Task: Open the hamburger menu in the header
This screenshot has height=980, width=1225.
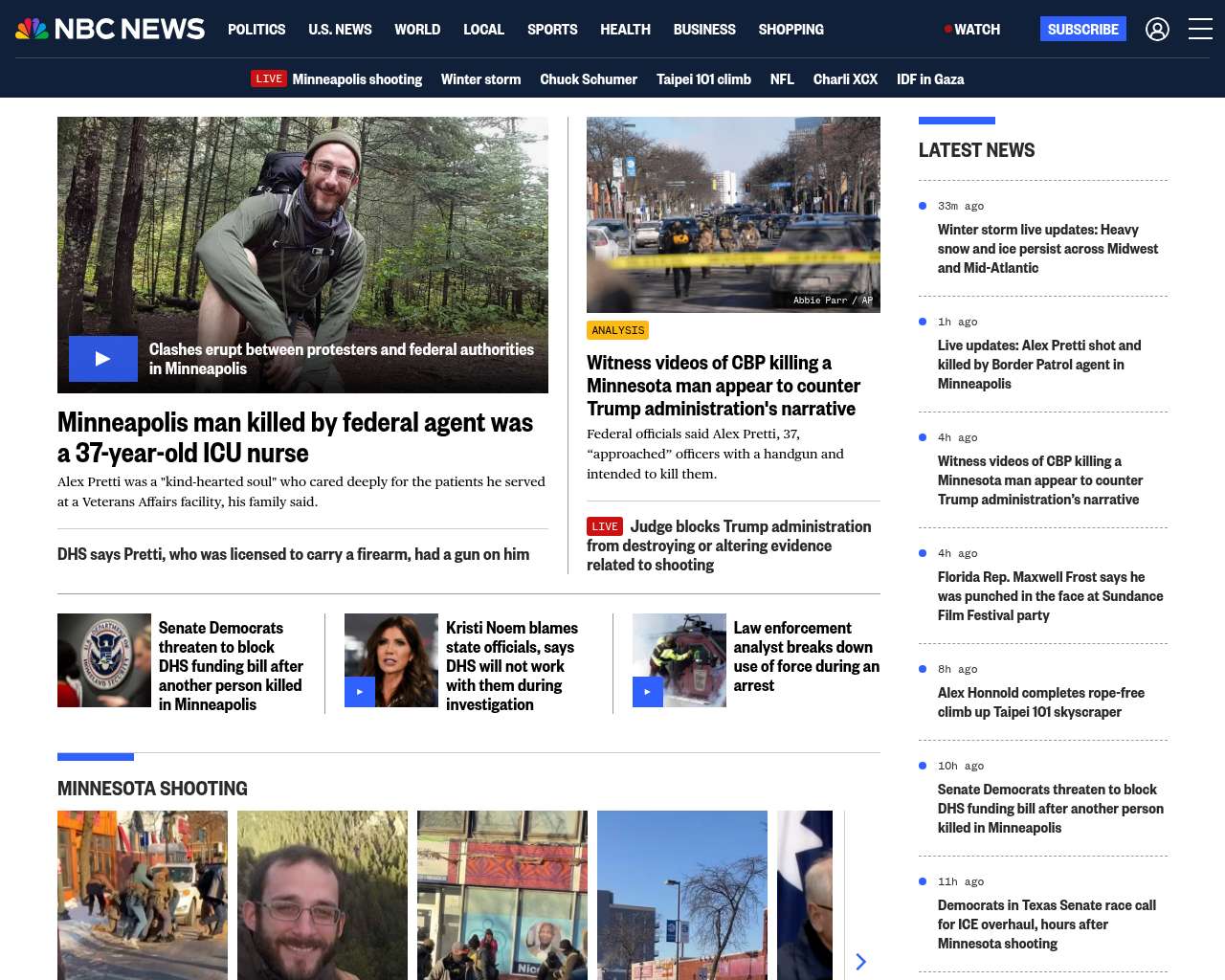Action: click(1200, 30)
